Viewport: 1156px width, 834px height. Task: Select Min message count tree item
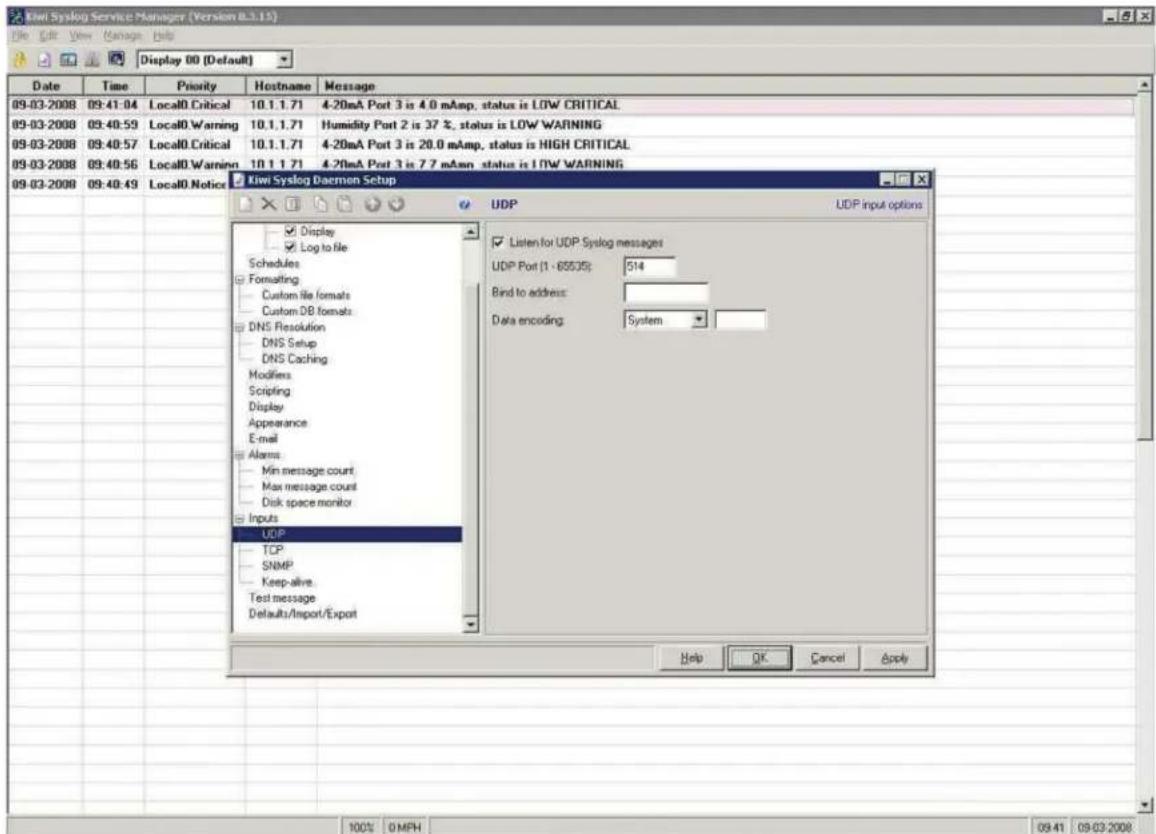coord(307,470)
